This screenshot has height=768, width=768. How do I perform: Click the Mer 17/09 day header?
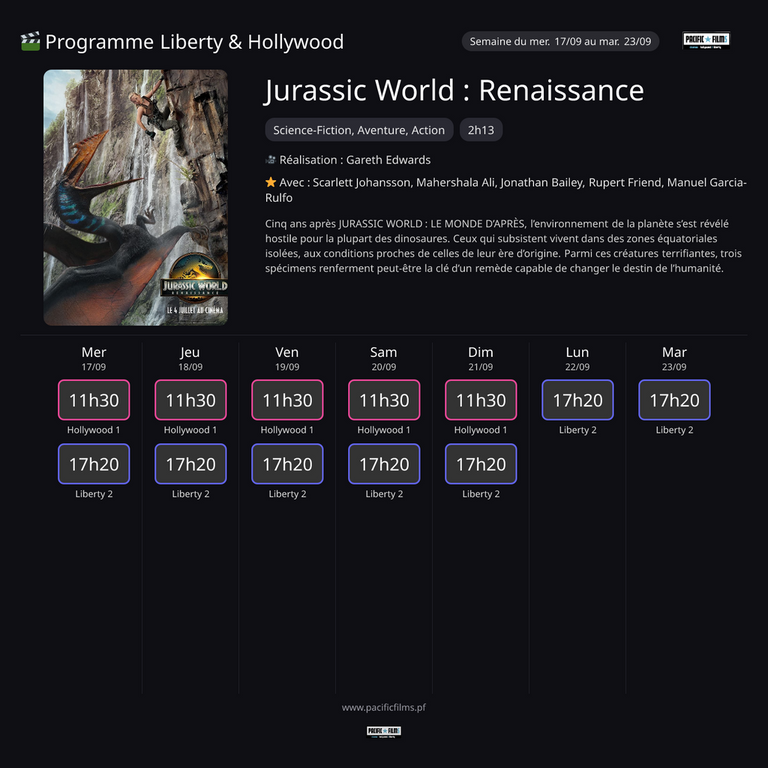(x=94, y=358)
